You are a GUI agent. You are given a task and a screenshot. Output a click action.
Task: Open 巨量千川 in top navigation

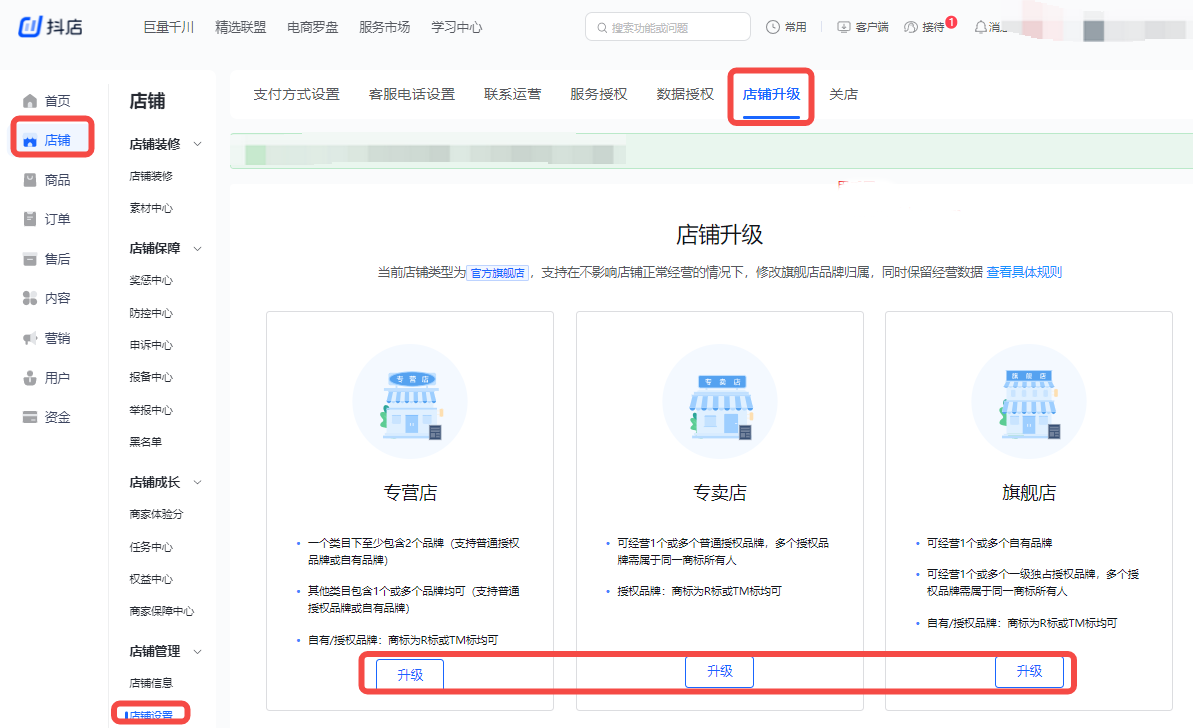[169, 27]
